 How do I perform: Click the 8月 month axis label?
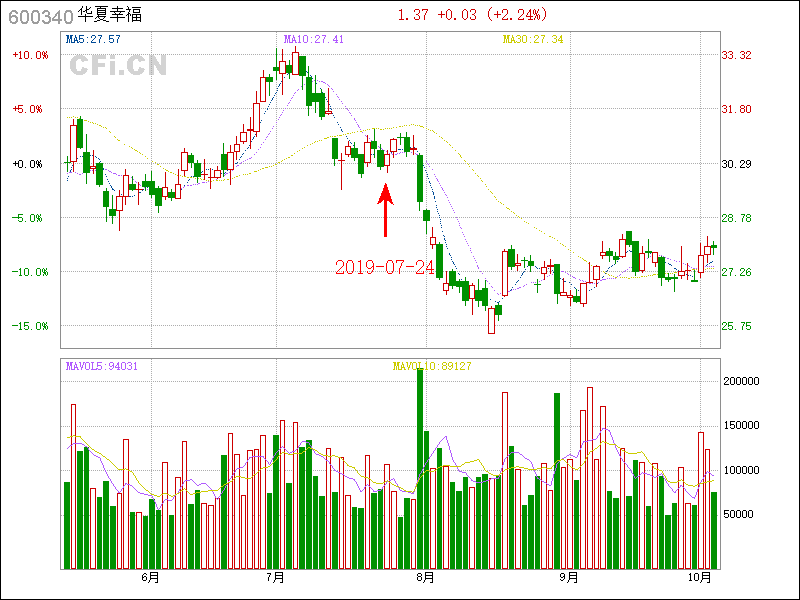(x=425, y=578)
